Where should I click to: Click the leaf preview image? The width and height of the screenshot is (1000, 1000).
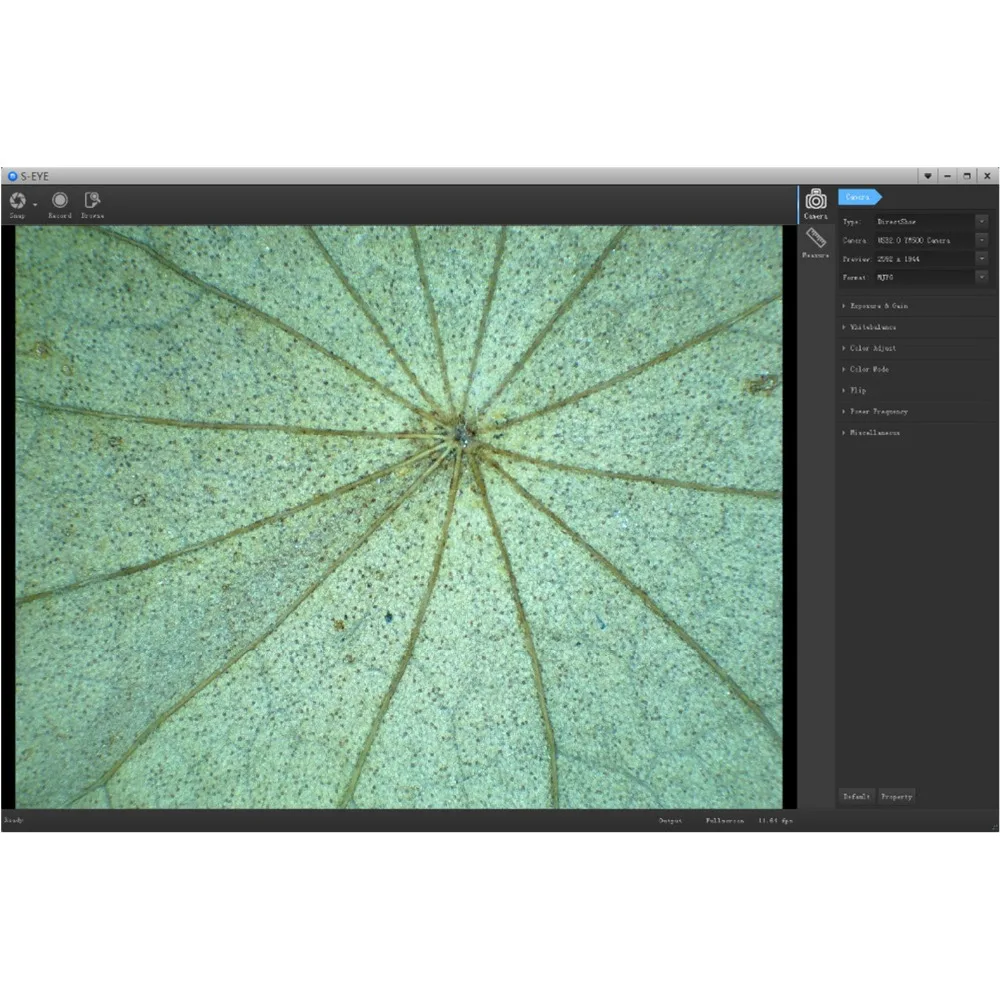[x=399, y=517]
